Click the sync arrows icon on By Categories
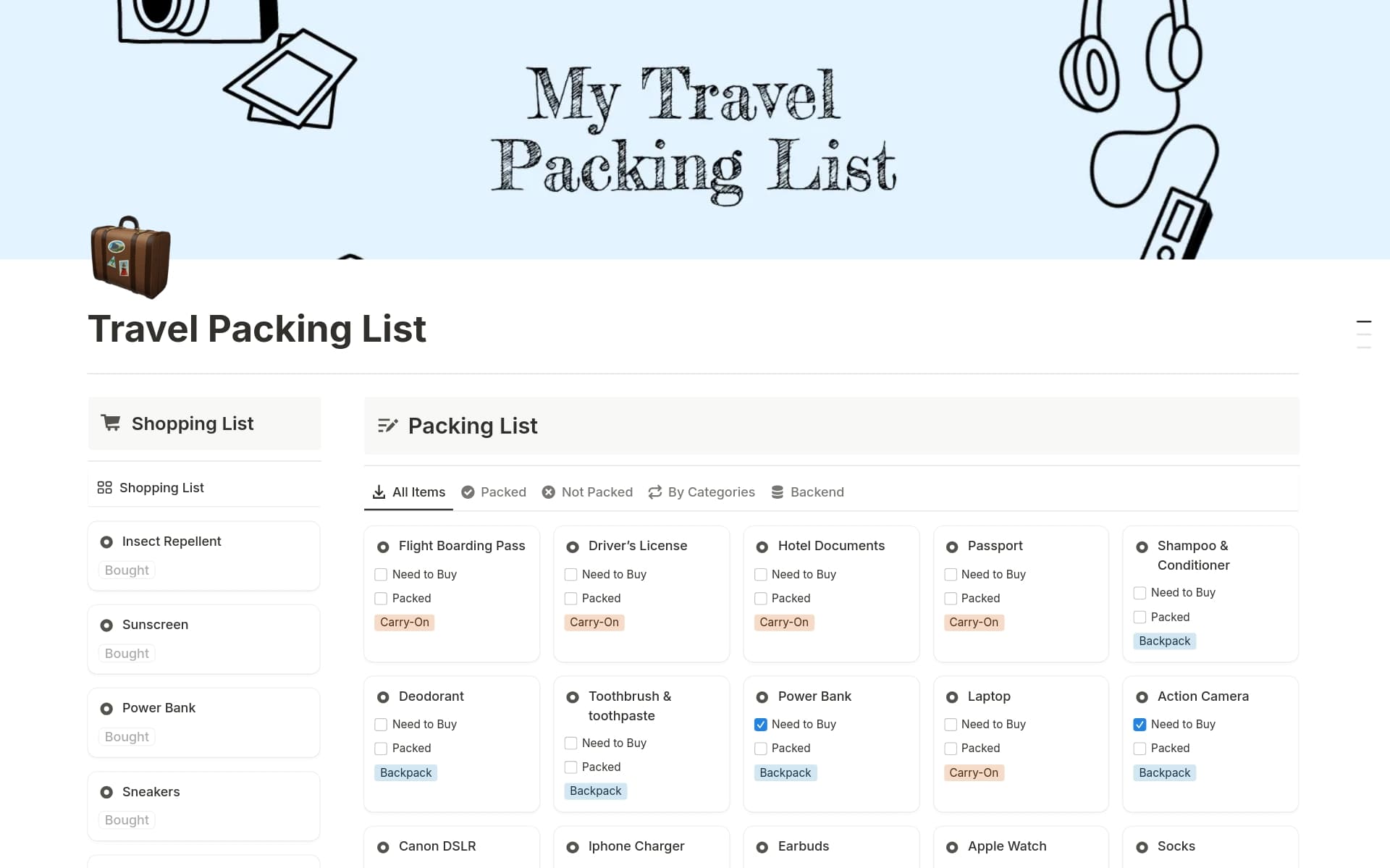 click(x=655, y=492)
